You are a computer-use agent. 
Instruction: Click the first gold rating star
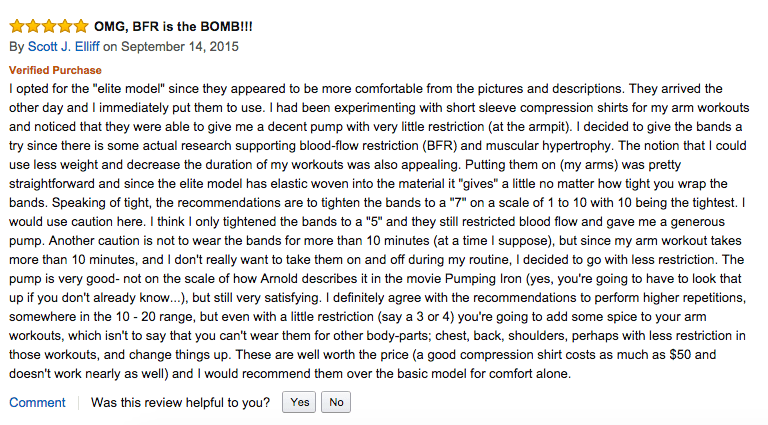(x=17, y=26)
